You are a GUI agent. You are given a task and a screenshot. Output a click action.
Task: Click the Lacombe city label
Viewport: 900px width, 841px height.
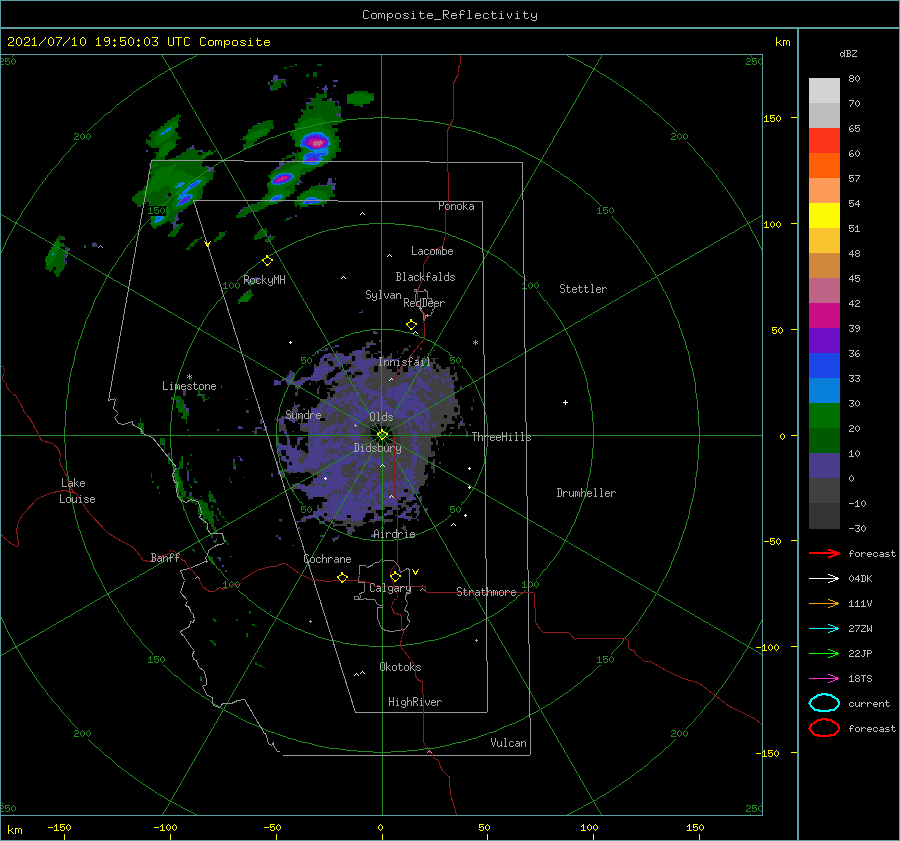432,251
